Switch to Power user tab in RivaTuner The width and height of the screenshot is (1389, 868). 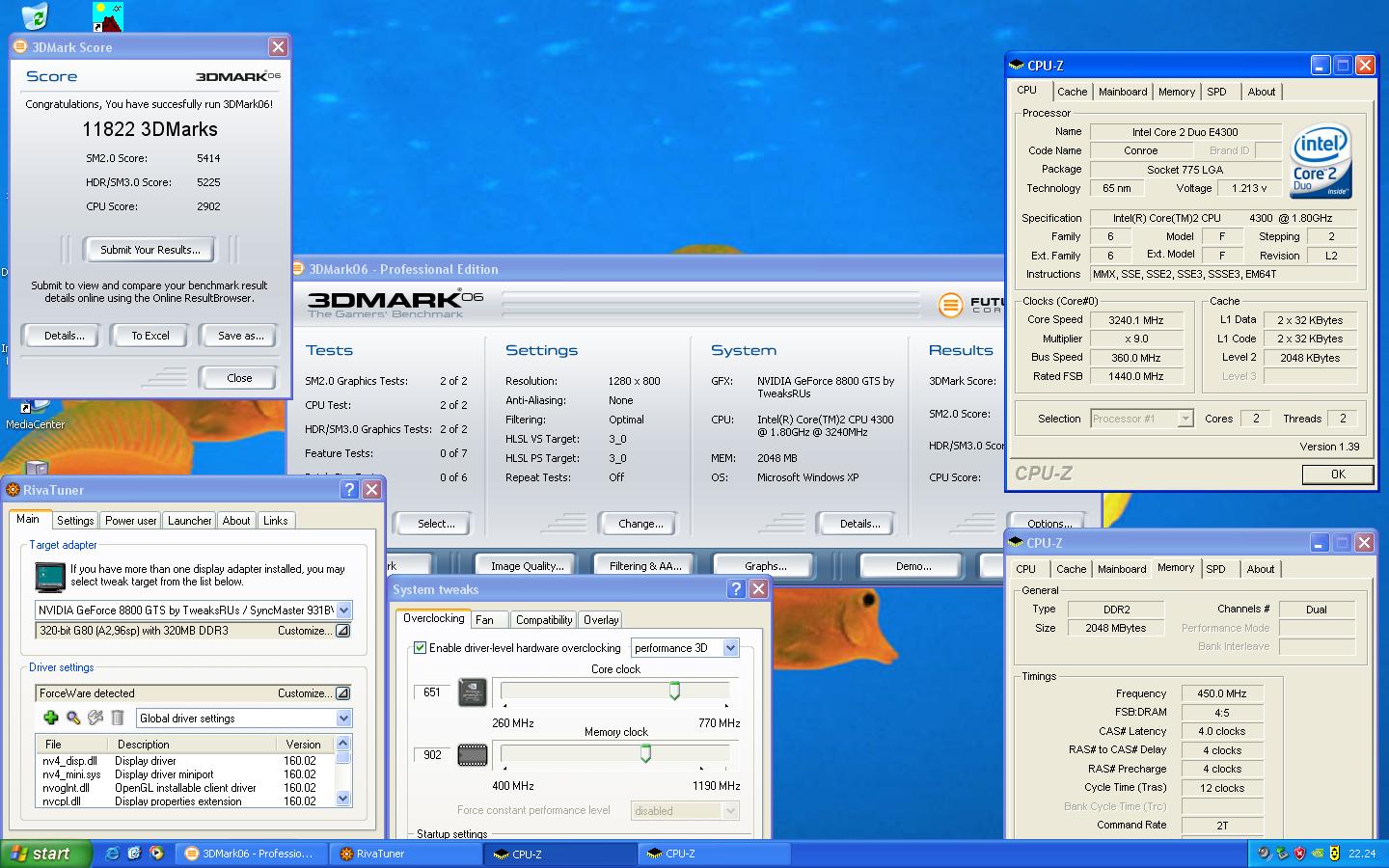[130, 521]
